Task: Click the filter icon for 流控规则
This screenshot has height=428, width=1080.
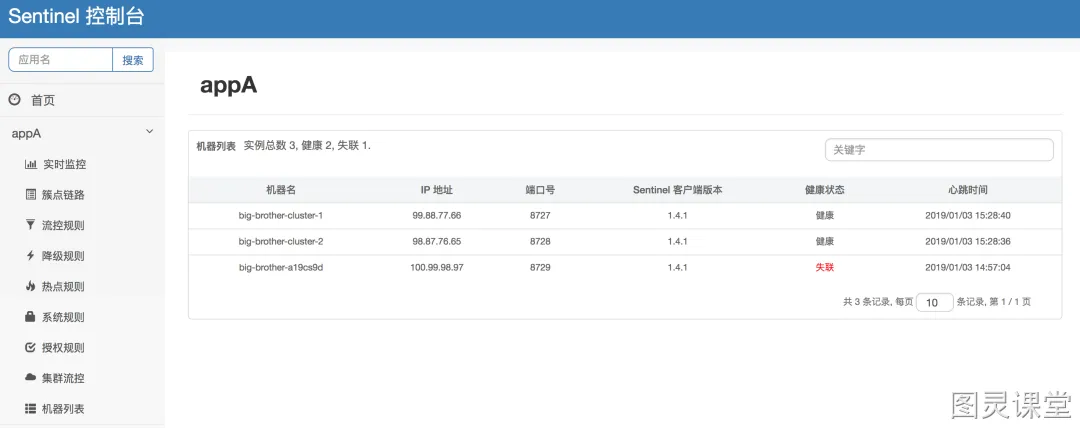Action: (x=30, y=225)
